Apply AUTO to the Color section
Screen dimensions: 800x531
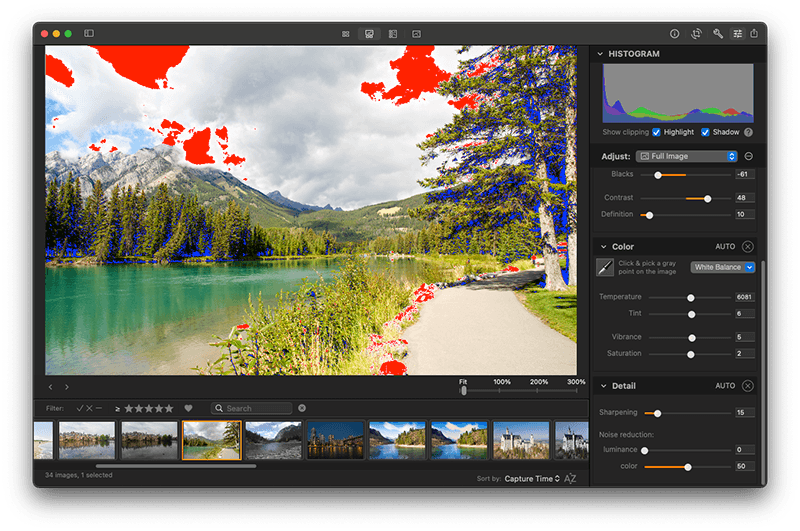tap(725, 247)
